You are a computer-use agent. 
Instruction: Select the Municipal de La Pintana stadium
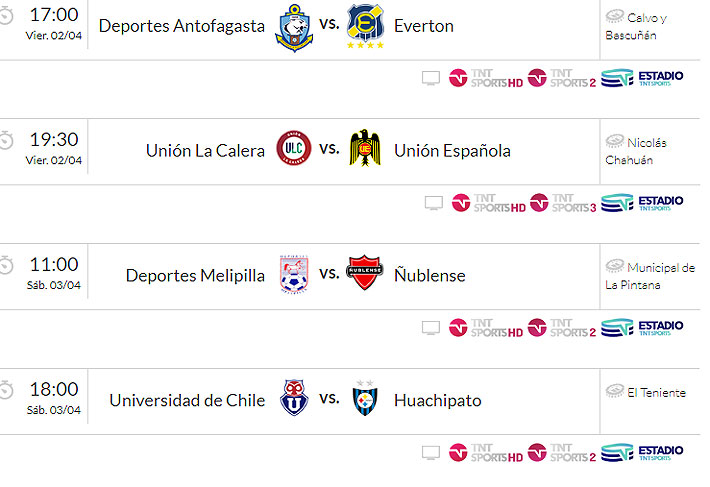[x=650, y=275]
